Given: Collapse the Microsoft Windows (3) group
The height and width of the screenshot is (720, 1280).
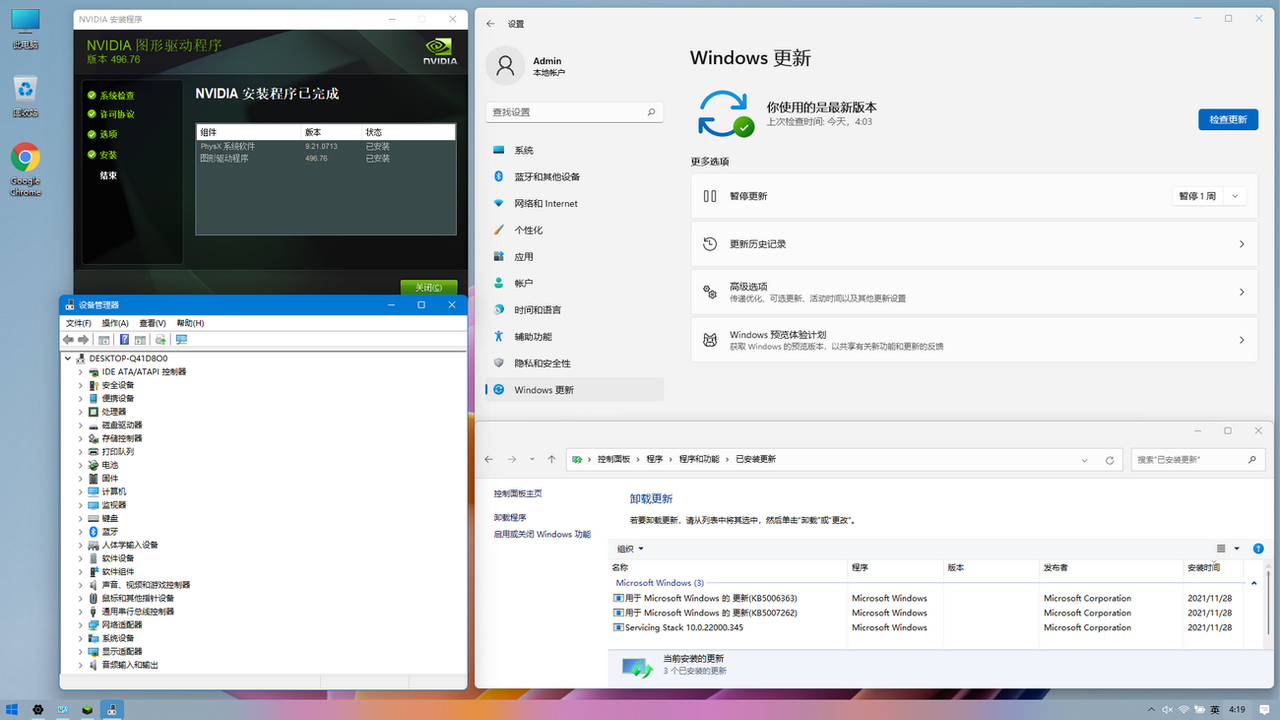Looking at the screenshot, I should 1254,583.
